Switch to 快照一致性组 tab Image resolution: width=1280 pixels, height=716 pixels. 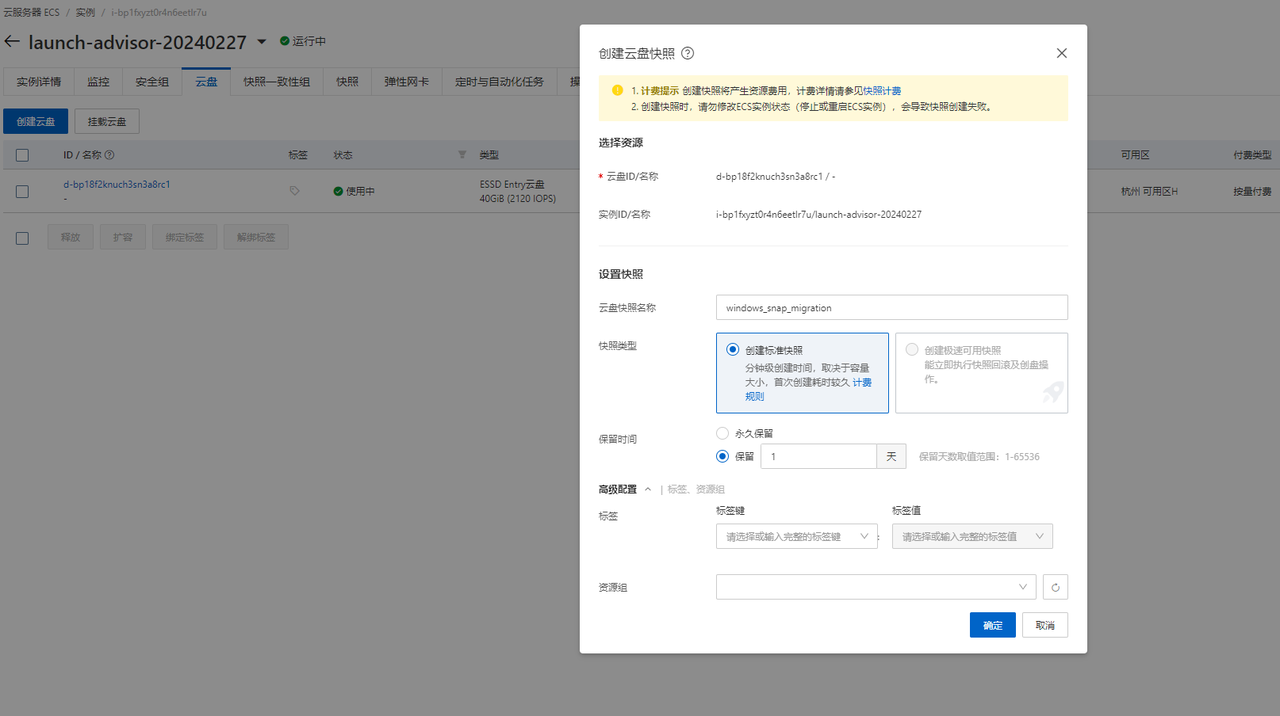tap(277, 82)
